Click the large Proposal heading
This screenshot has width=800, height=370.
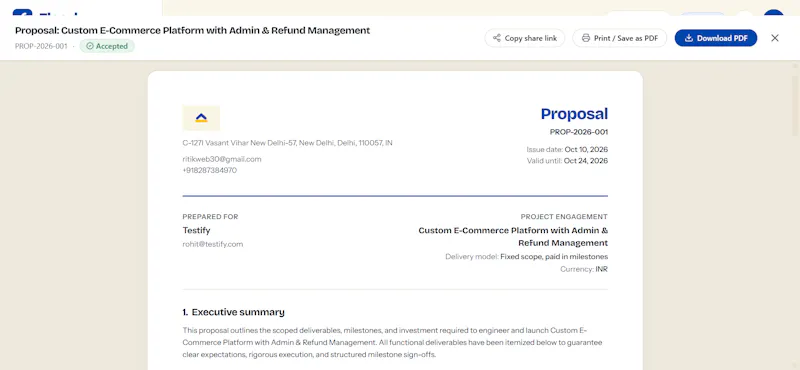pos(574,114)
